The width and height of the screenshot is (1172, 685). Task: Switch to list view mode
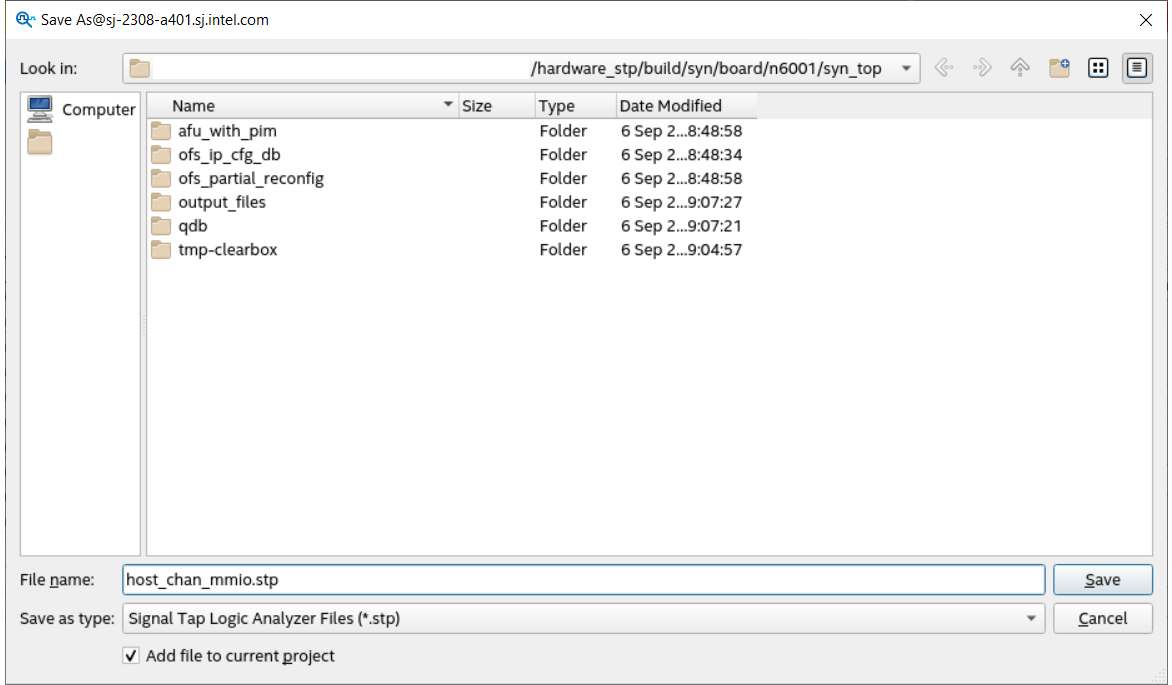(x=1098, y=68)
